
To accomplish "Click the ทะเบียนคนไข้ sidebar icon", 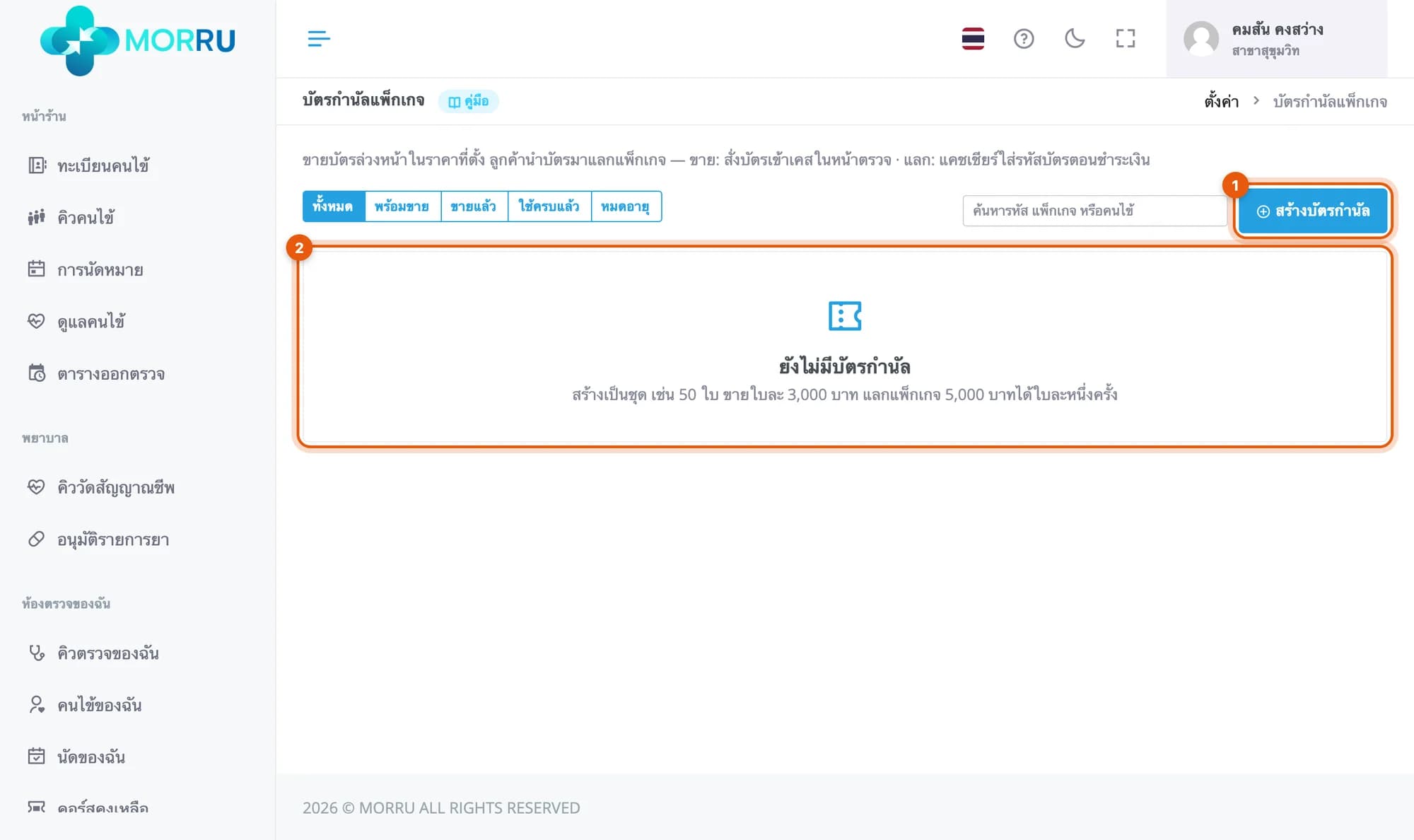I will [x=37, y=165].
